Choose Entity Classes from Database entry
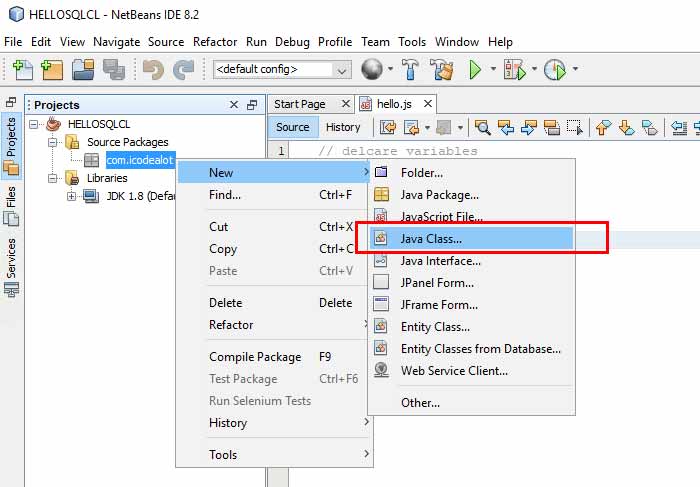The height and width of the screenshot is (487, 700). click(471, 349)
